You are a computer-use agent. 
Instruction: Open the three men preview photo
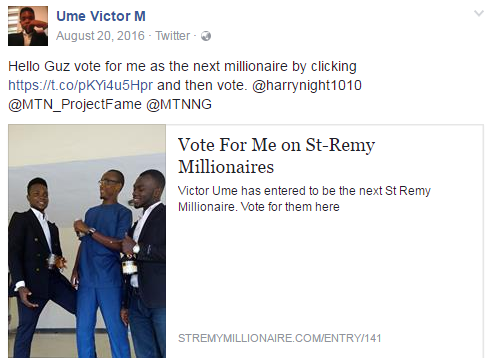pos(87,241)
